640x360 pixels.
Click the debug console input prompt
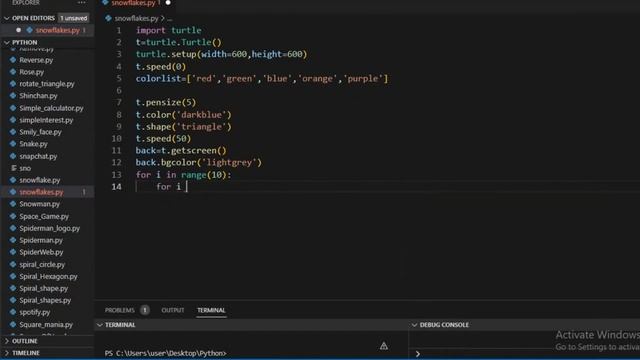coord(418,353)
